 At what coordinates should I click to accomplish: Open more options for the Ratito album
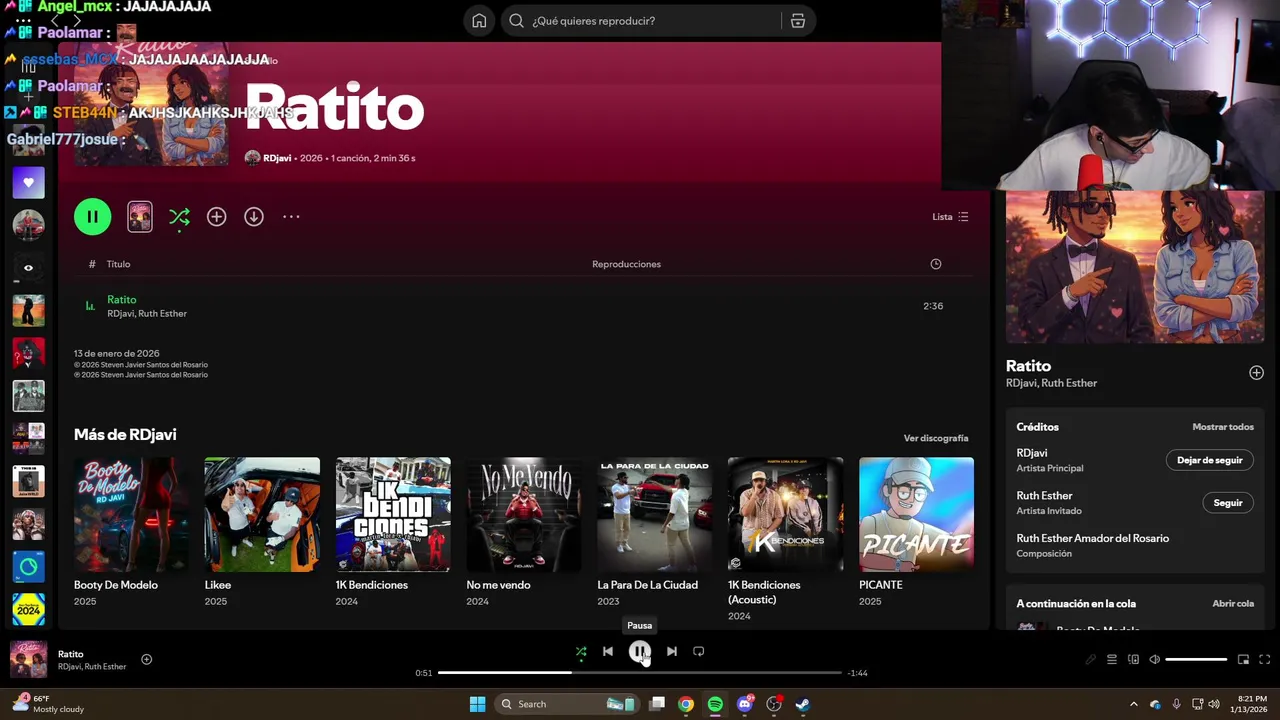pyautogui.click(x=291, y=216)
